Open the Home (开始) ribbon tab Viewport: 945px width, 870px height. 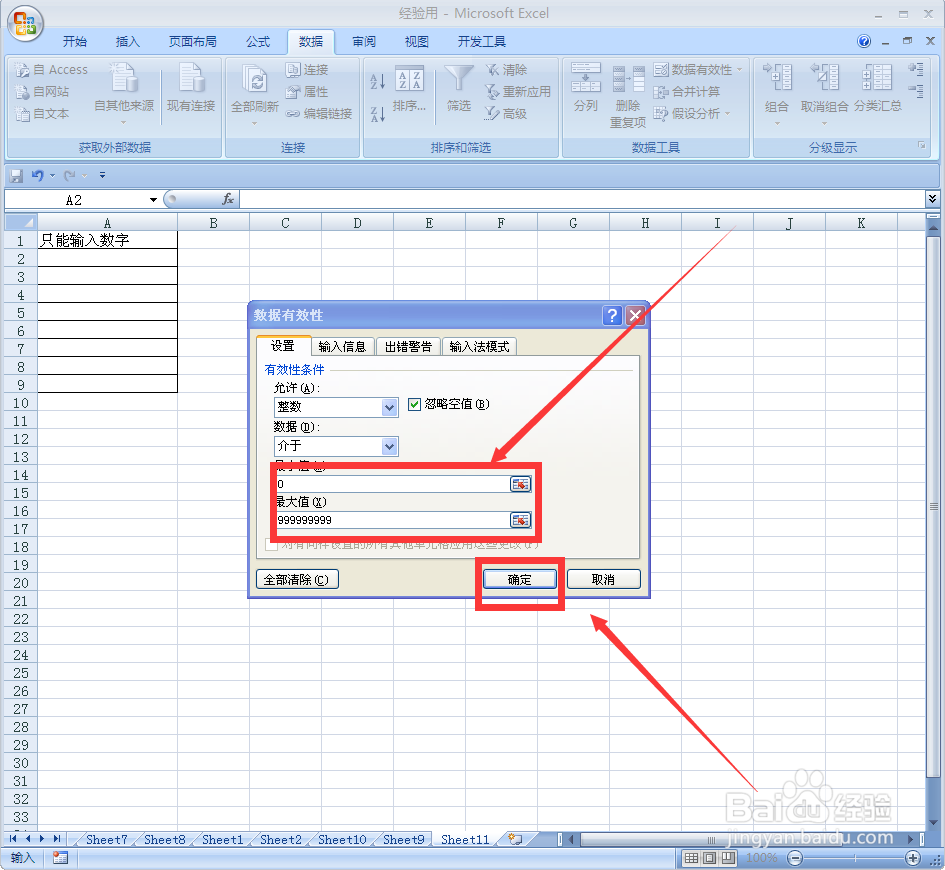tap(75, 41)
